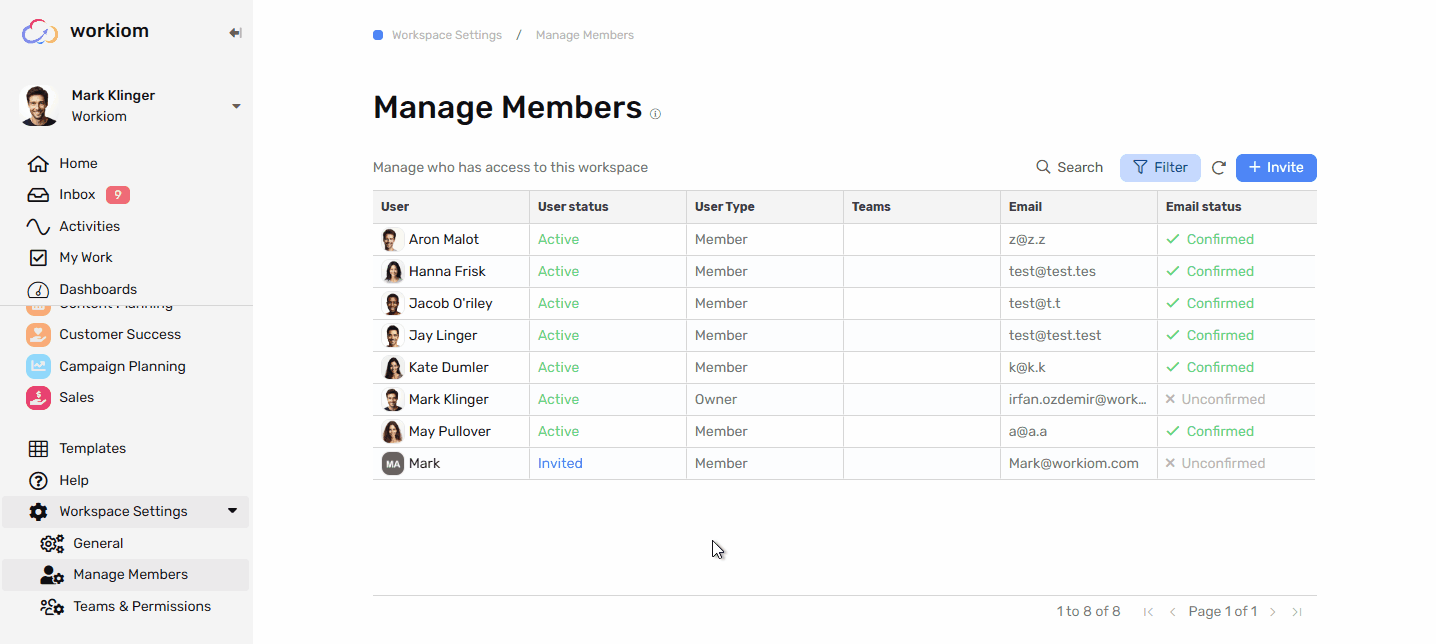The image size is (1436, 644).
Task: Open the Sales app in sidebar
Action: click(75, 397)
